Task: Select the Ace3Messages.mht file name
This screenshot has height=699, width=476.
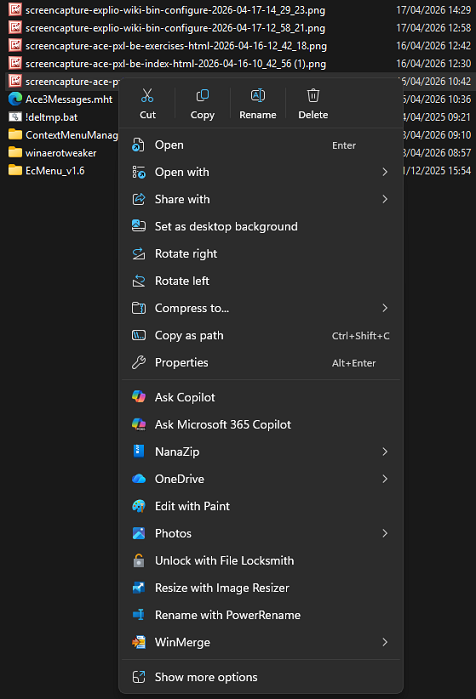Action: click(69, 99)
